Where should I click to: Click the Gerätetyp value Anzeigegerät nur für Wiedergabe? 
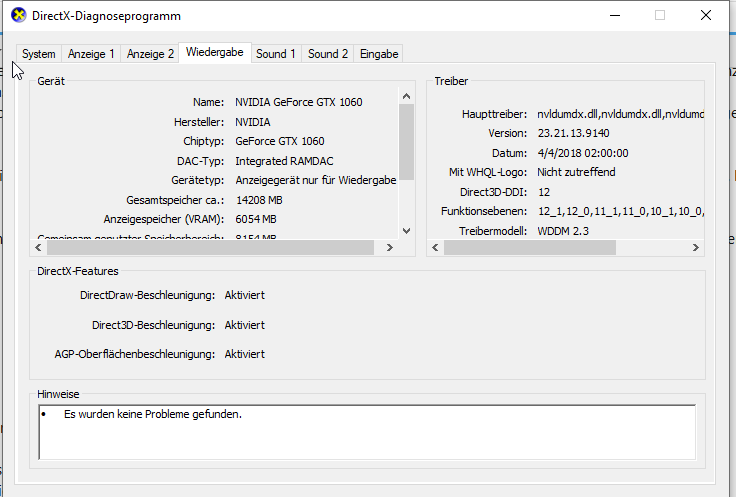point(316,180)
